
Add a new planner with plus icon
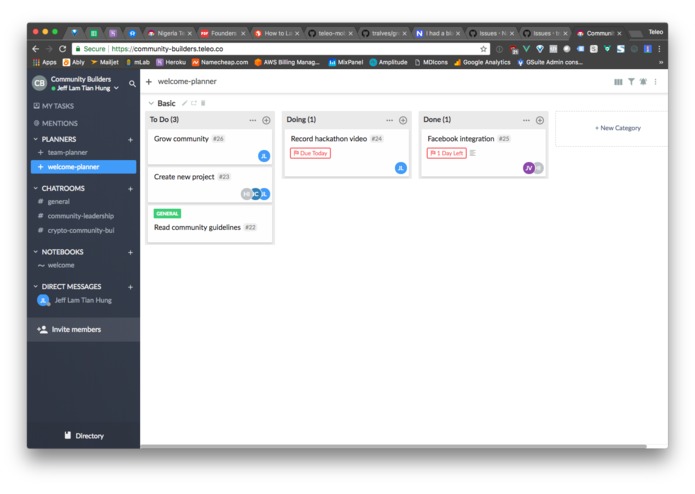click(x=130, y=140)
